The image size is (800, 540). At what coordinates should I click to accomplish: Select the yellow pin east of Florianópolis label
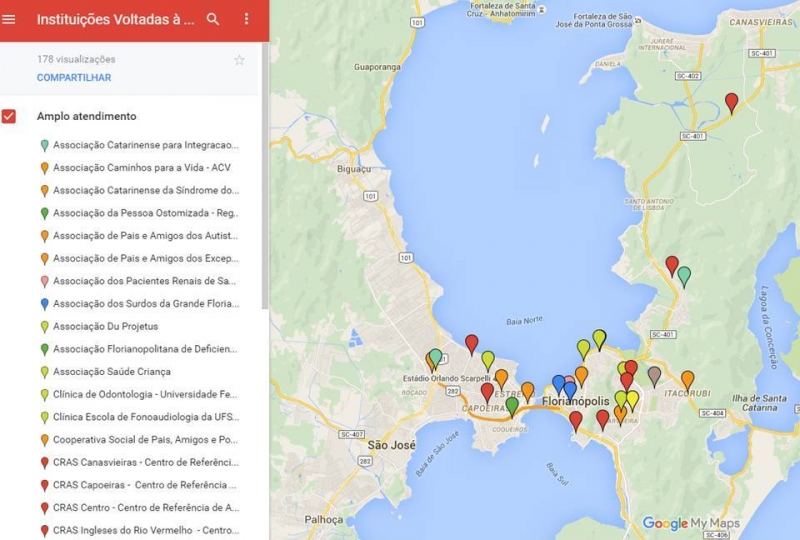pos(632,401)
